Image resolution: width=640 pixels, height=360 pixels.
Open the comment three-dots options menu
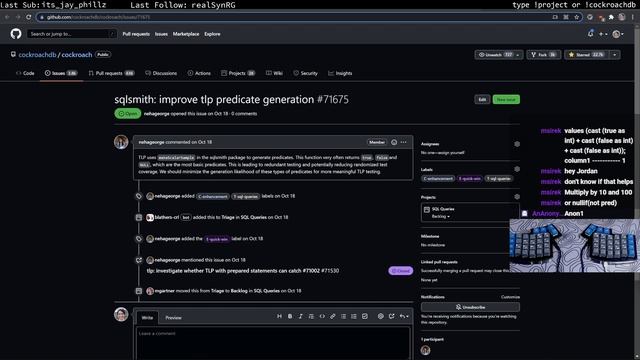404,142
